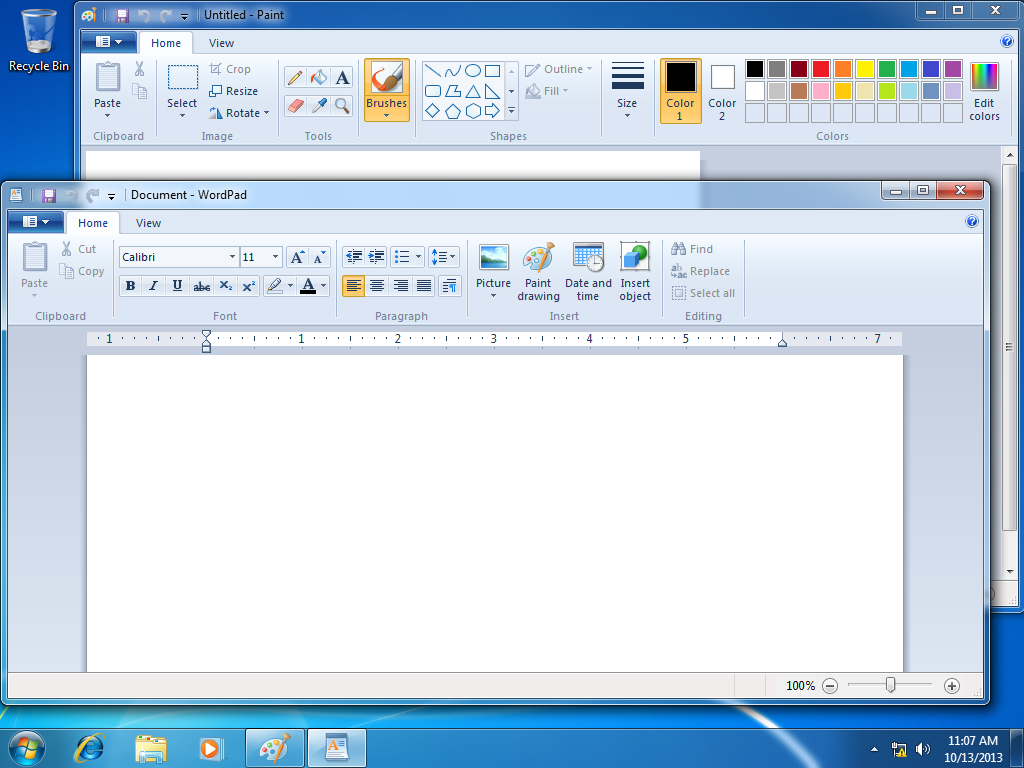Toggle Bold formatting in WordPad
The height and width of the screenshot is (768, 1024).
pyautogui.click(x=131, y=285)
